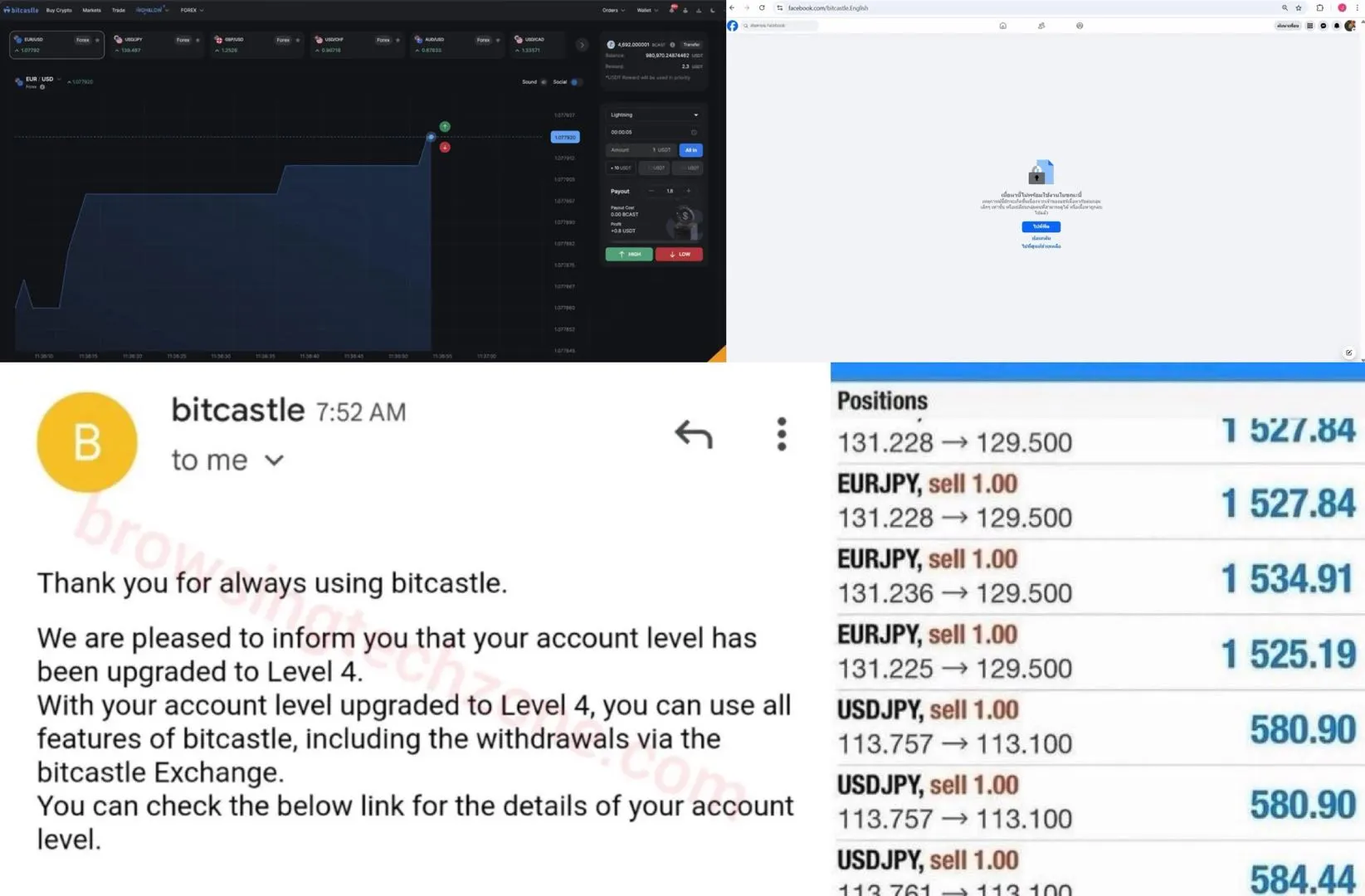
Task: Favorite the USD/CHF card star
Action: (397, 40)
